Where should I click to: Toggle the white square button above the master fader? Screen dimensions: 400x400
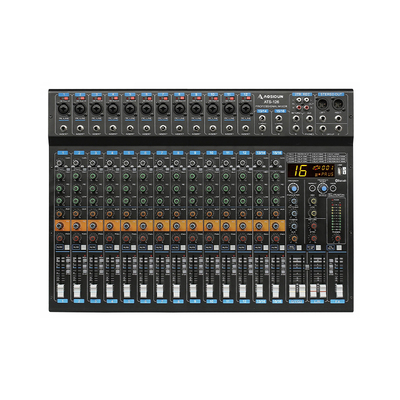click(339, 248)
